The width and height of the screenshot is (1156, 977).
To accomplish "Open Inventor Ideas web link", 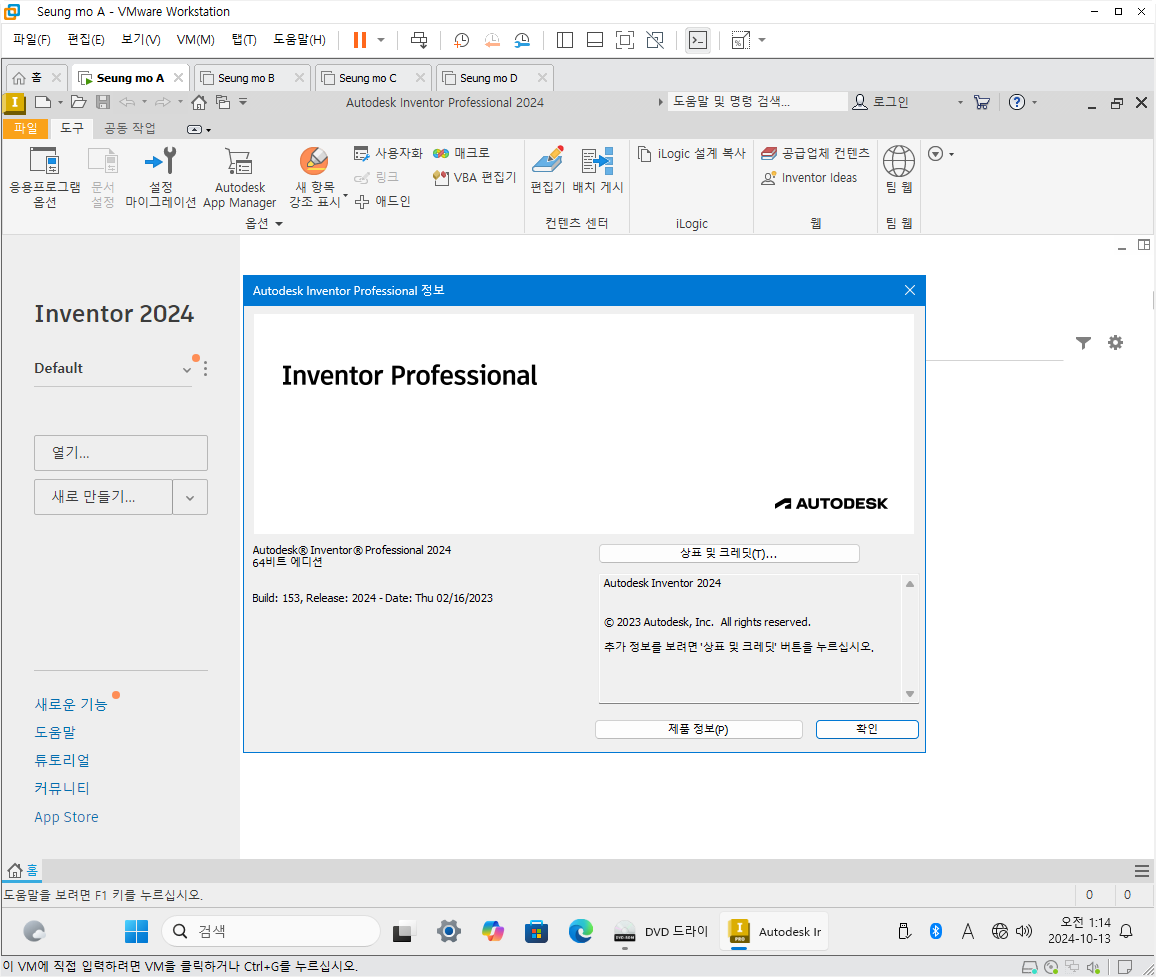I will coord(809,178).
